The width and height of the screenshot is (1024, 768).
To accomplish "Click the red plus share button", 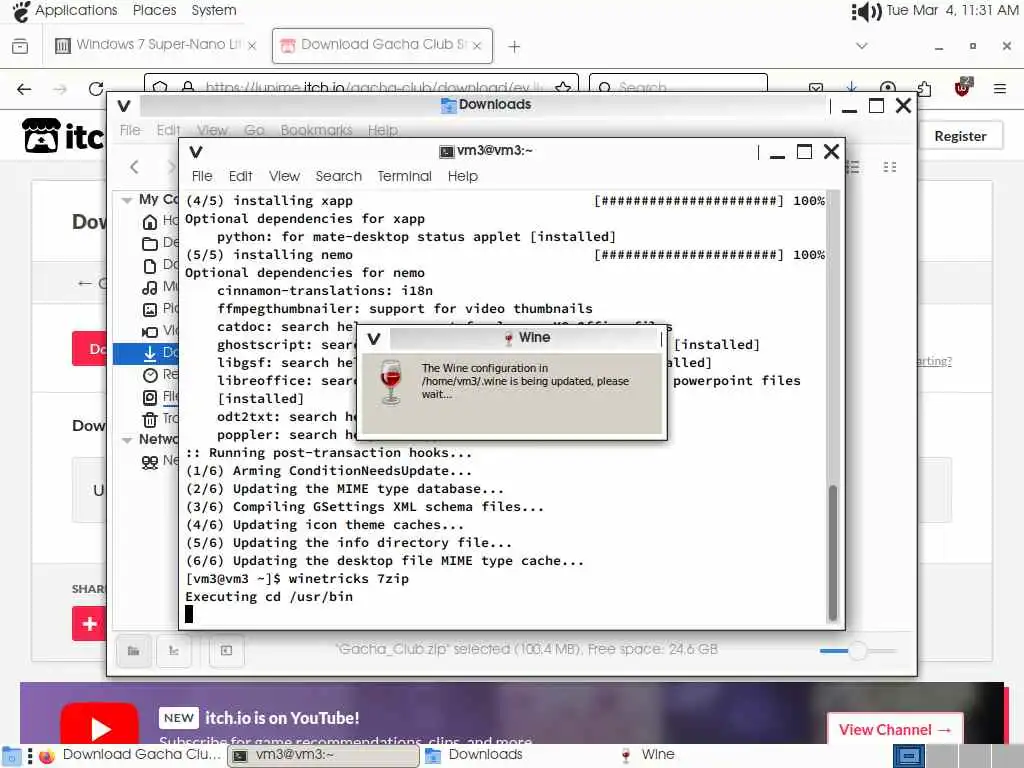I will pos(89,624).
